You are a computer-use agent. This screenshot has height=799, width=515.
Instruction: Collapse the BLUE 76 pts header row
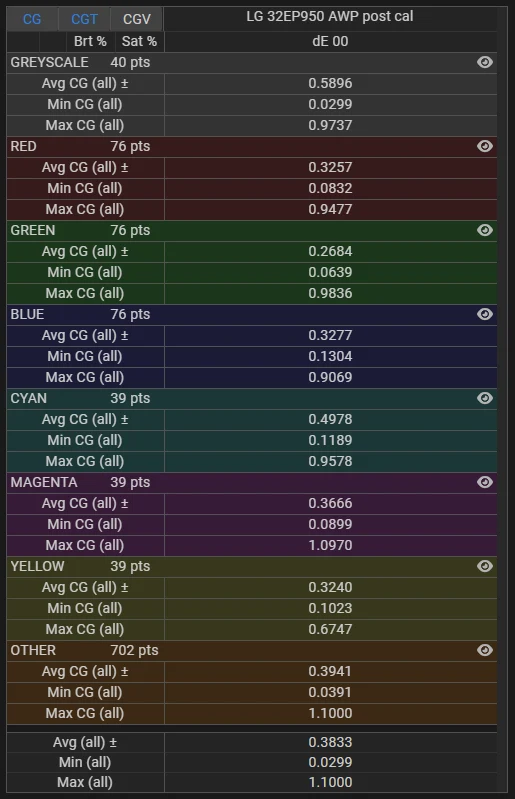point(252,314)
